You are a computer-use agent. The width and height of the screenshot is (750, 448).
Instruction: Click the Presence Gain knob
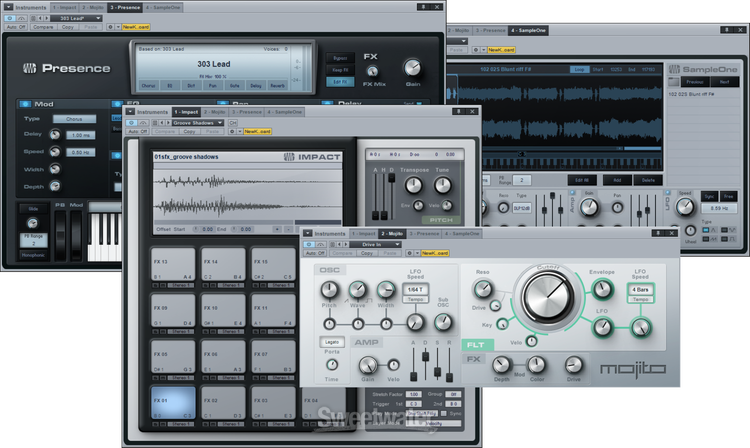(413, 68)
